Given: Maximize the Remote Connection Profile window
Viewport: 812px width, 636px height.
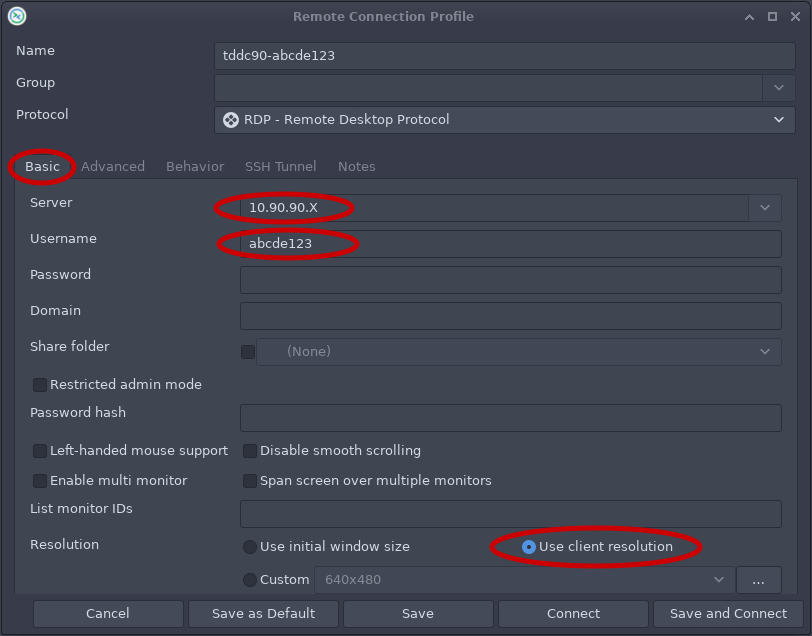Looking at the screenshot, I should (772, 16).
